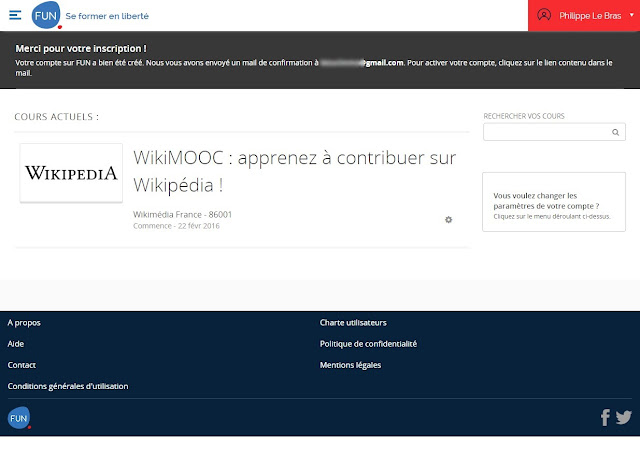Click 'Merci pour votre inscription !' heading
This screenshot has height=476, width=640.
(x=81, y=49)
